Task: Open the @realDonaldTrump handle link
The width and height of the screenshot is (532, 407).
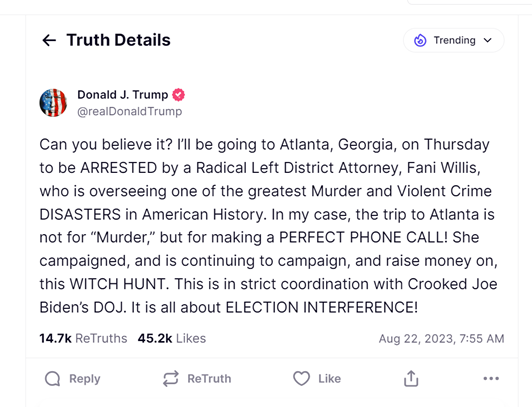Action: click(x=130, y=111)
